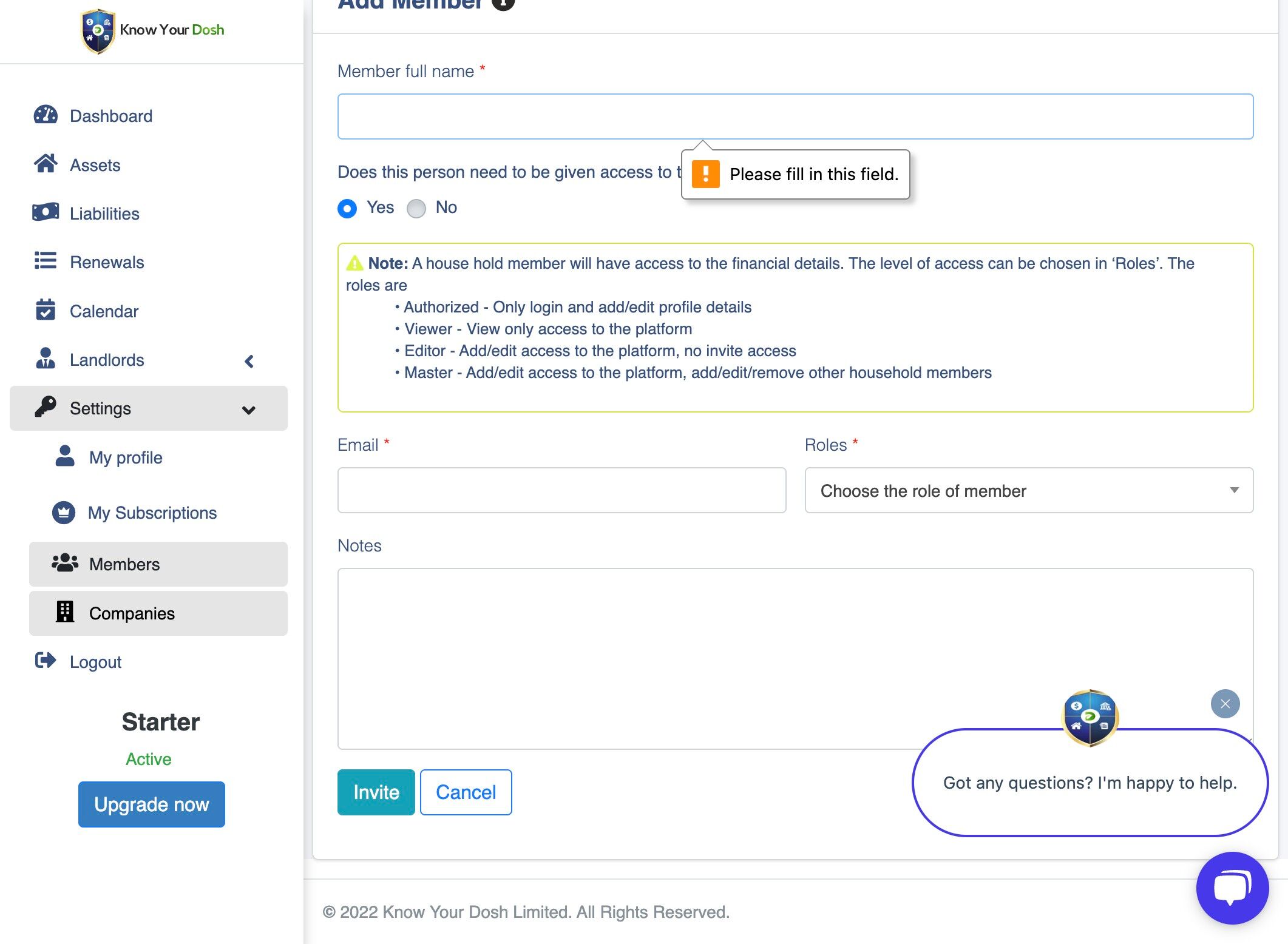Open the chat bubble widget icon
This screenshot has height=944, width=1288.
[x=1232, y=888]
